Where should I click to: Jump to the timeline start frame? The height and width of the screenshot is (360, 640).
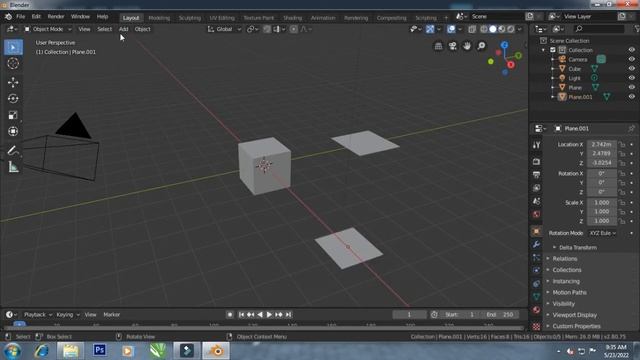241,314
